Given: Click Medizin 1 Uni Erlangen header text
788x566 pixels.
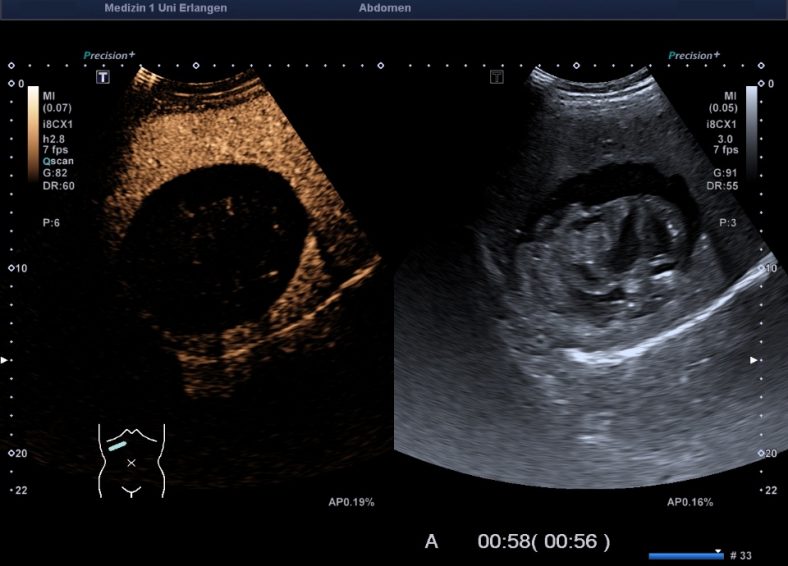Looking at the screenshot, I should pyautogui.click(x=165, y=8).
